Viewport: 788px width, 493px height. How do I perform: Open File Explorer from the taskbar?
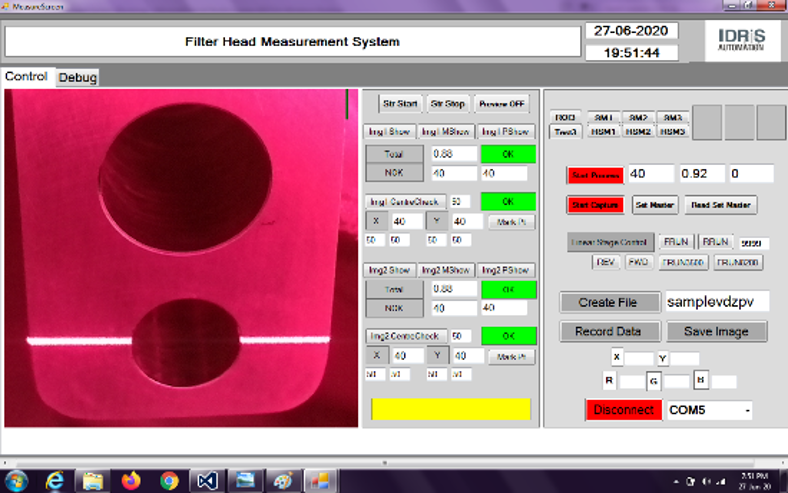coord(93,481)
